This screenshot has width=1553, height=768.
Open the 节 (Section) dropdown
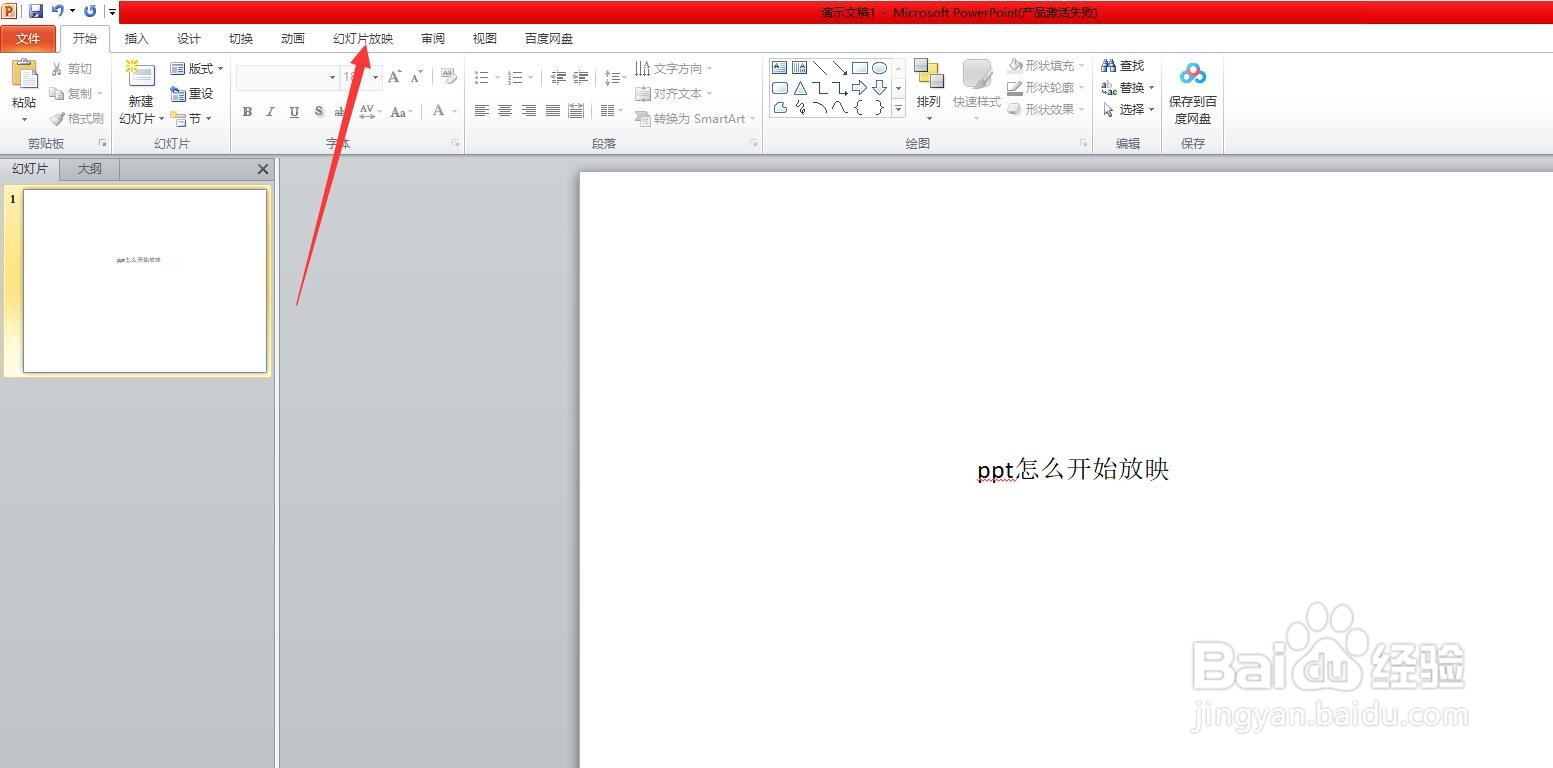[x=191, y=118]
